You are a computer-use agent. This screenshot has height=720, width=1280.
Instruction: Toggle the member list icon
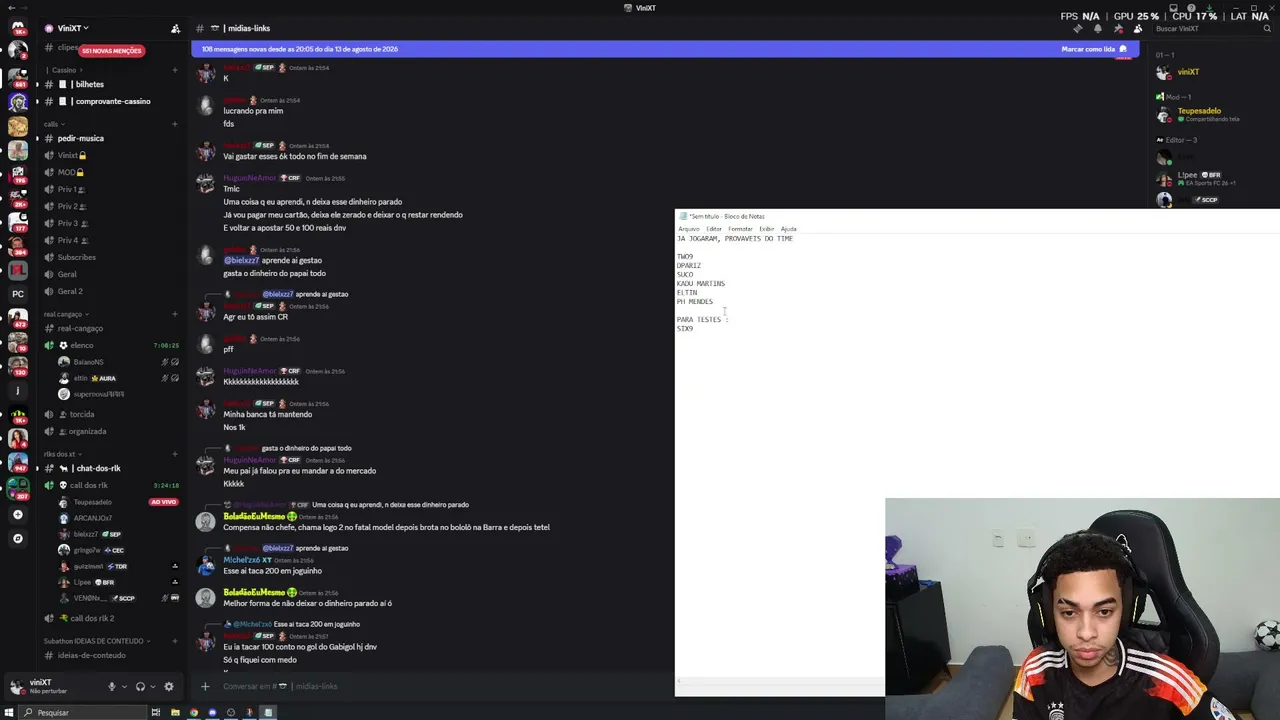pyautogui.click(x=1137, y=28)
